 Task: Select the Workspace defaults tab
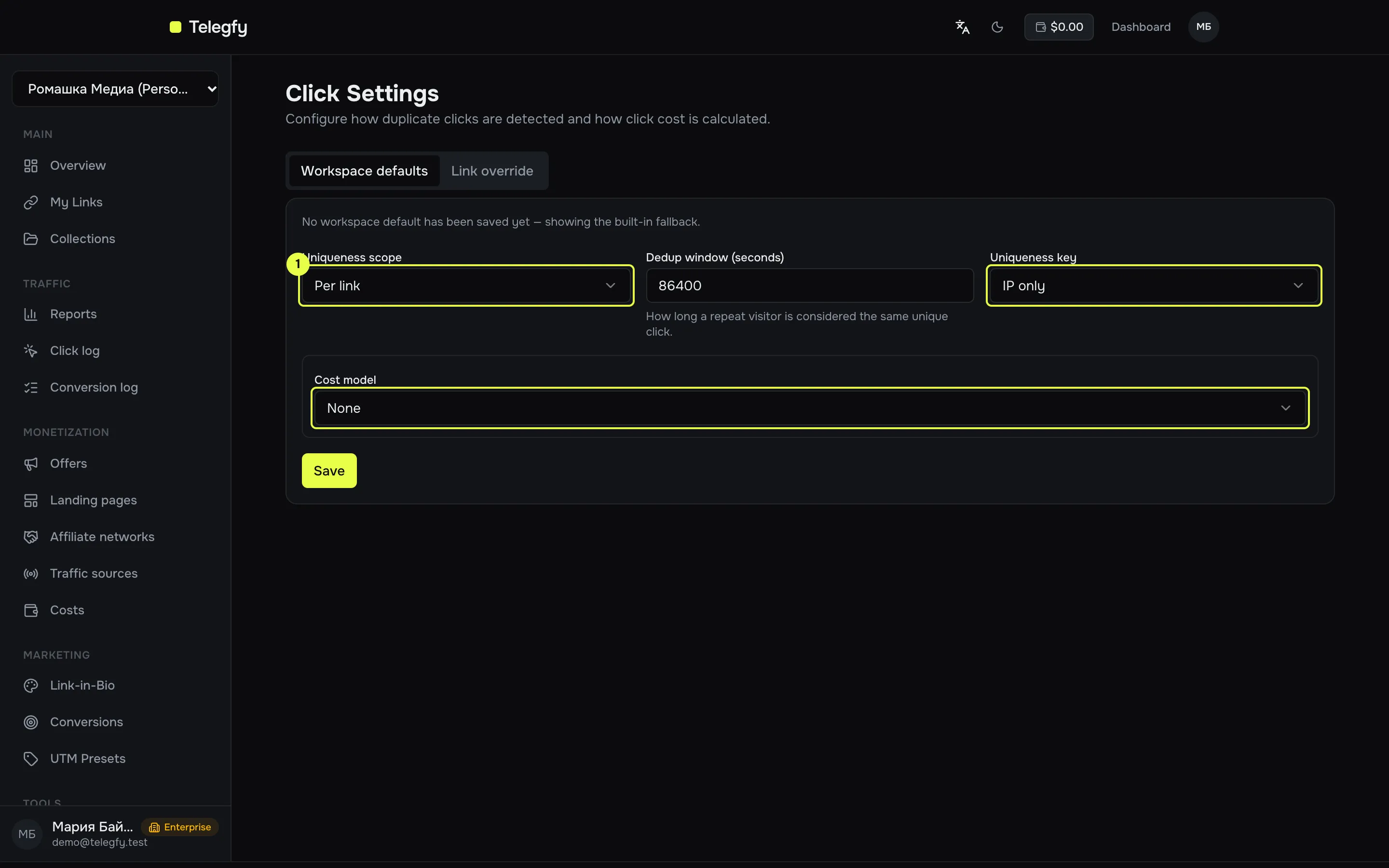point(365,171)
